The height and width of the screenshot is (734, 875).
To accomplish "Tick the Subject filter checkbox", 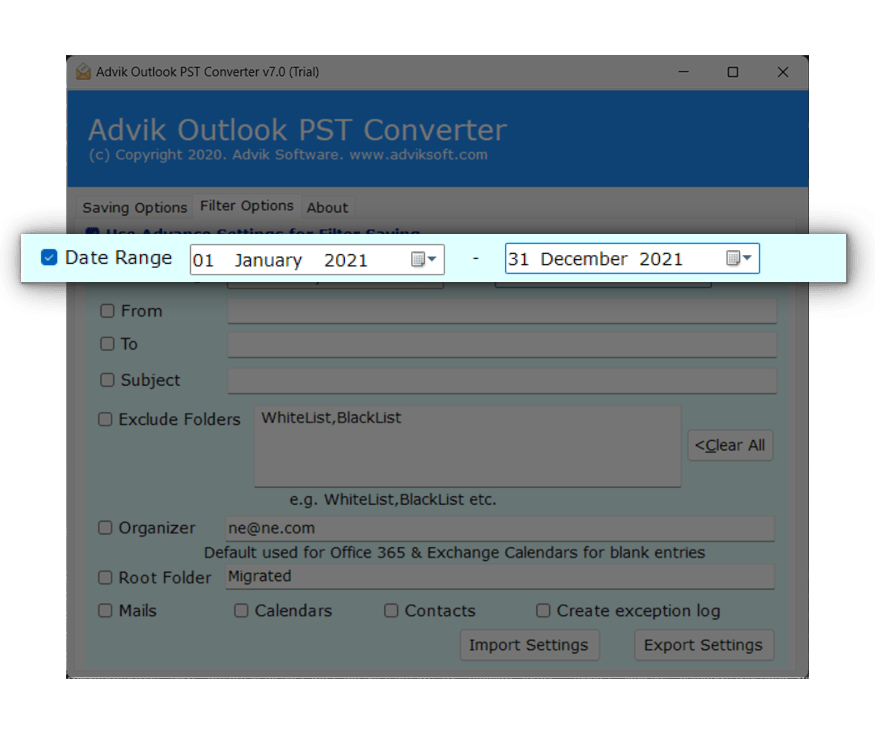I will coord(107,380).
